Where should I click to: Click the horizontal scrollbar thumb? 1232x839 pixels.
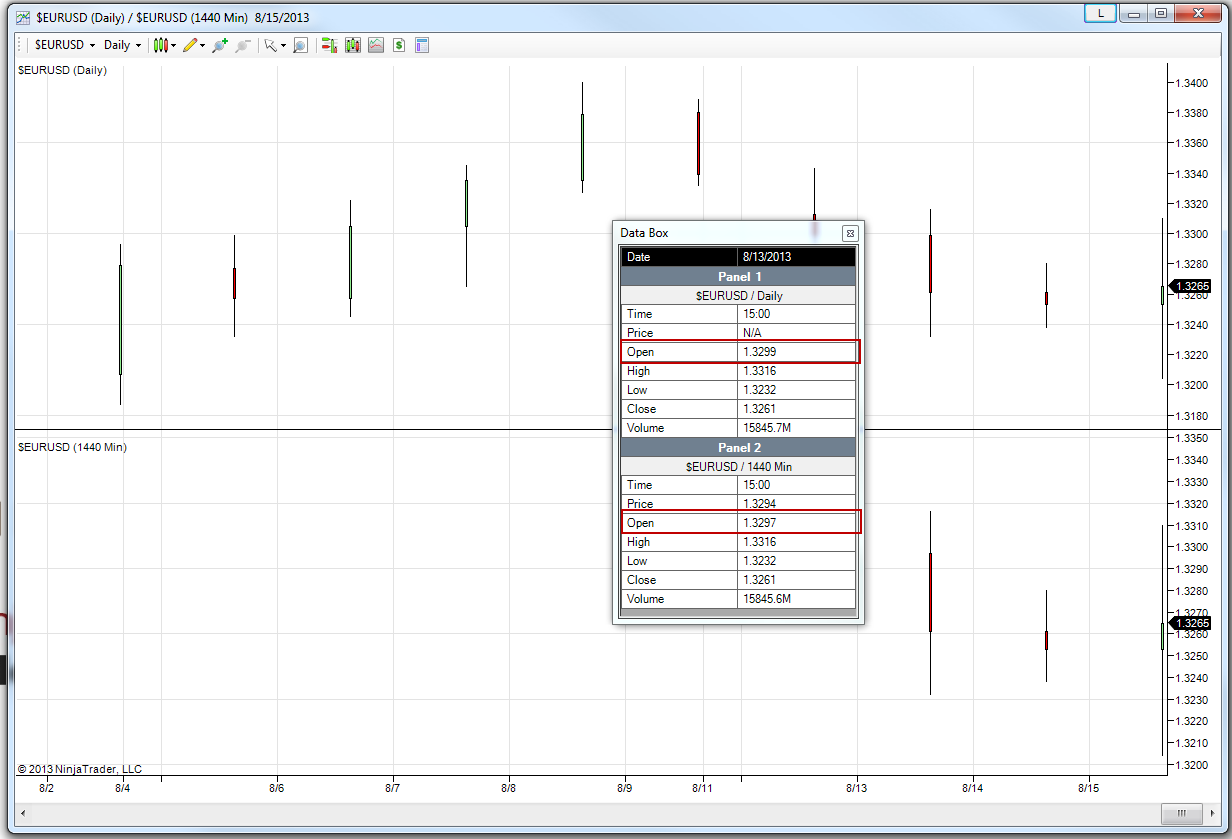pos(1182,813)
